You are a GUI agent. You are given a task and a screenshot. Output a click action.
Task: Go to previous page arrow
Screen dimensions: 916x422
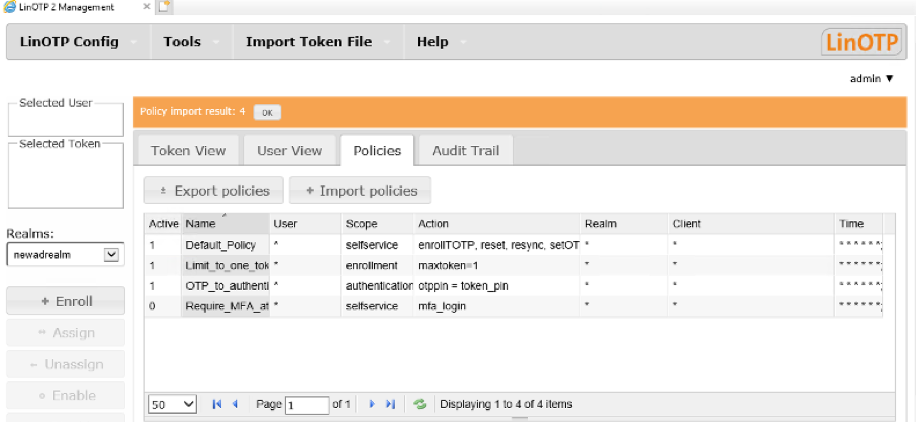(235, 404)
